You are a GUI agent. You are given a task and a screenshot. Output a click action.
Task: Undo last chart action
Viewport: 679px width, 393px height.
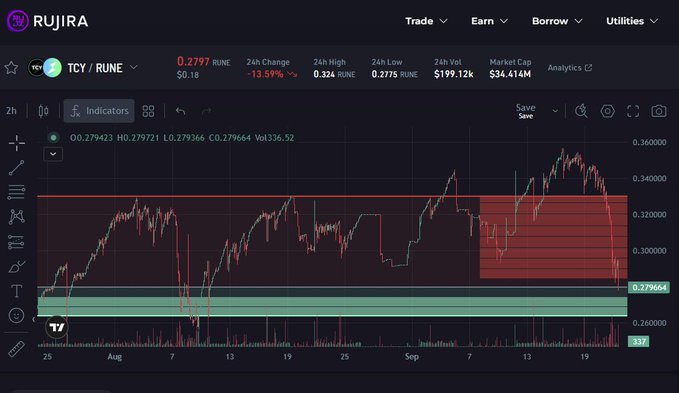click(x=181, y=111)
